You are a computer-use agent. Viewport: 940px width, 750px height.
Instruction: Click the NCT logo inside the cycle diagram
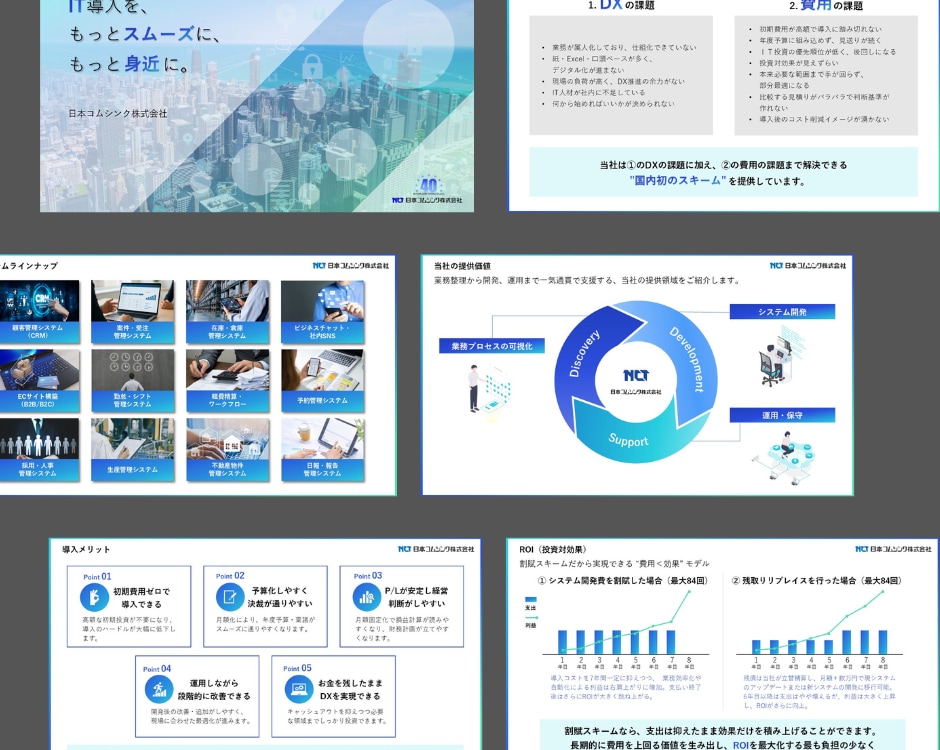point(635,381)
